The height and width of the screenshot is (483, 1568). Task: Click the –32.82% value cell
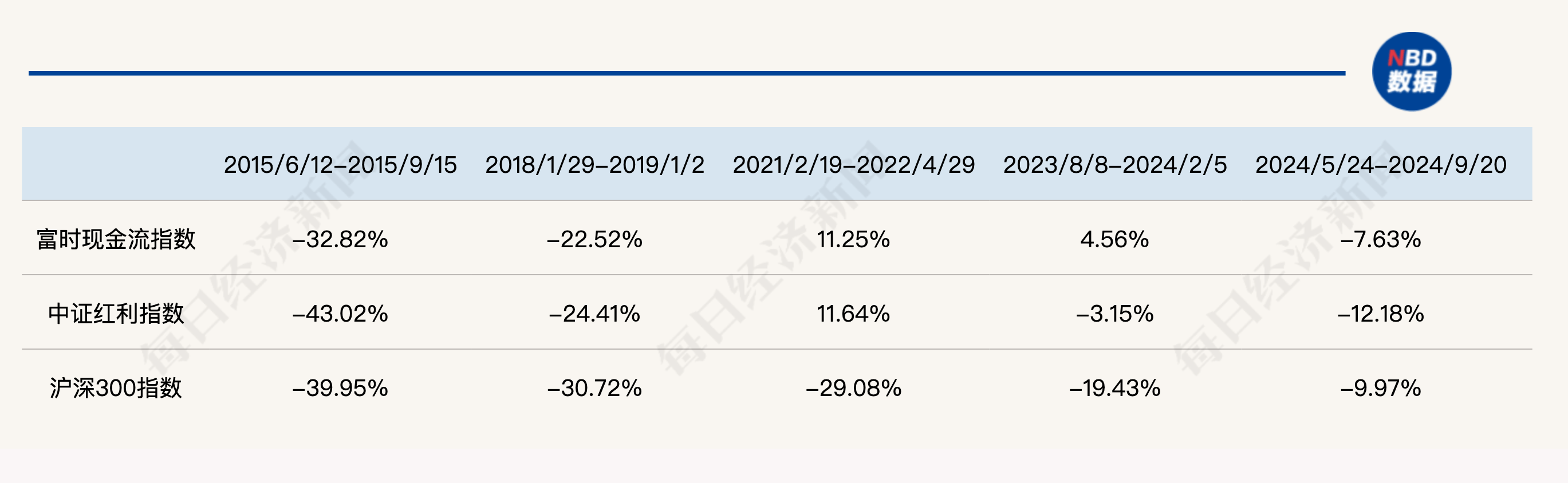click(x=340, y=239)
